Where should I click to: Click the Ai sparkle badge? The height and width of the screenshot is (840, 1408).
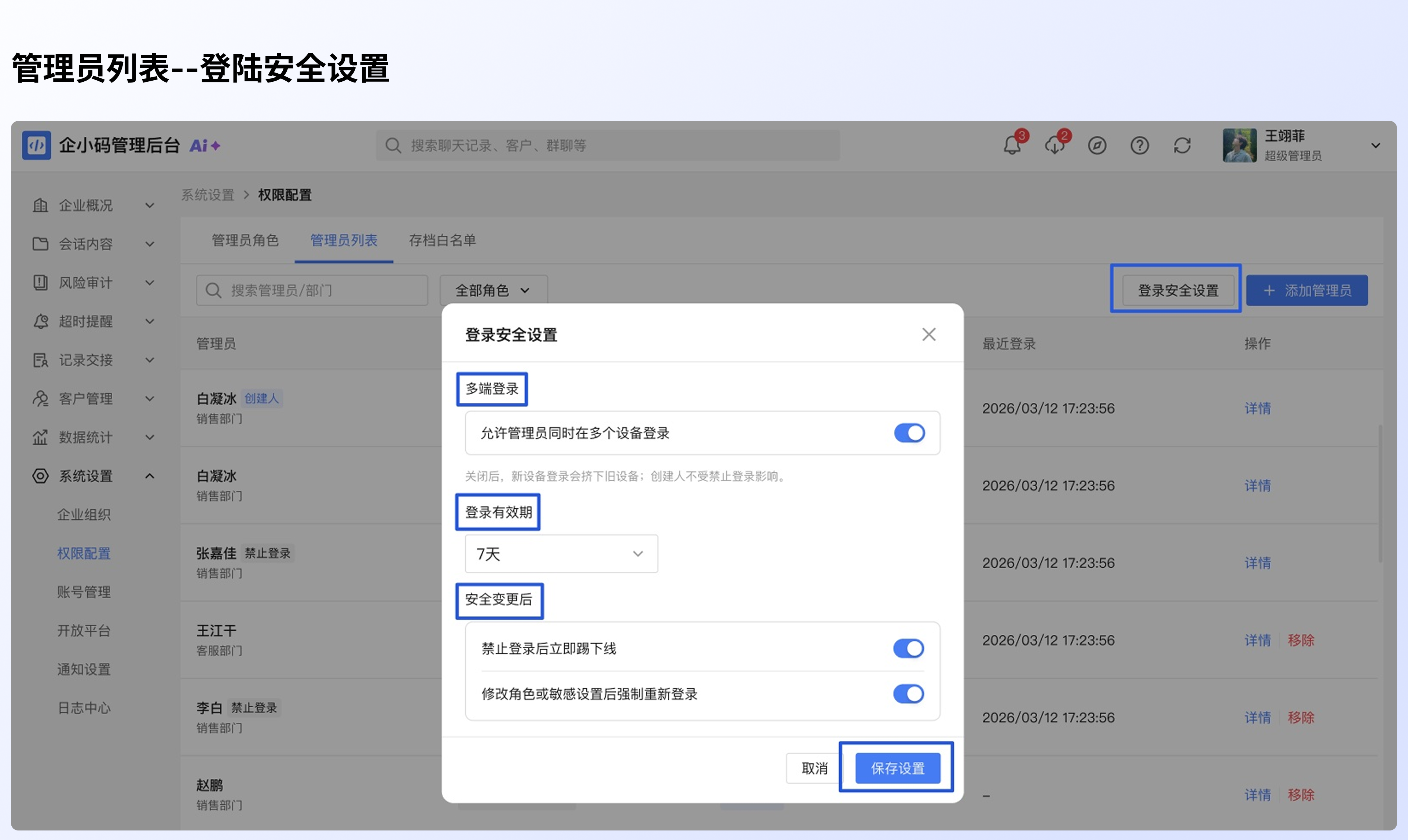click(x=204, y=146)
